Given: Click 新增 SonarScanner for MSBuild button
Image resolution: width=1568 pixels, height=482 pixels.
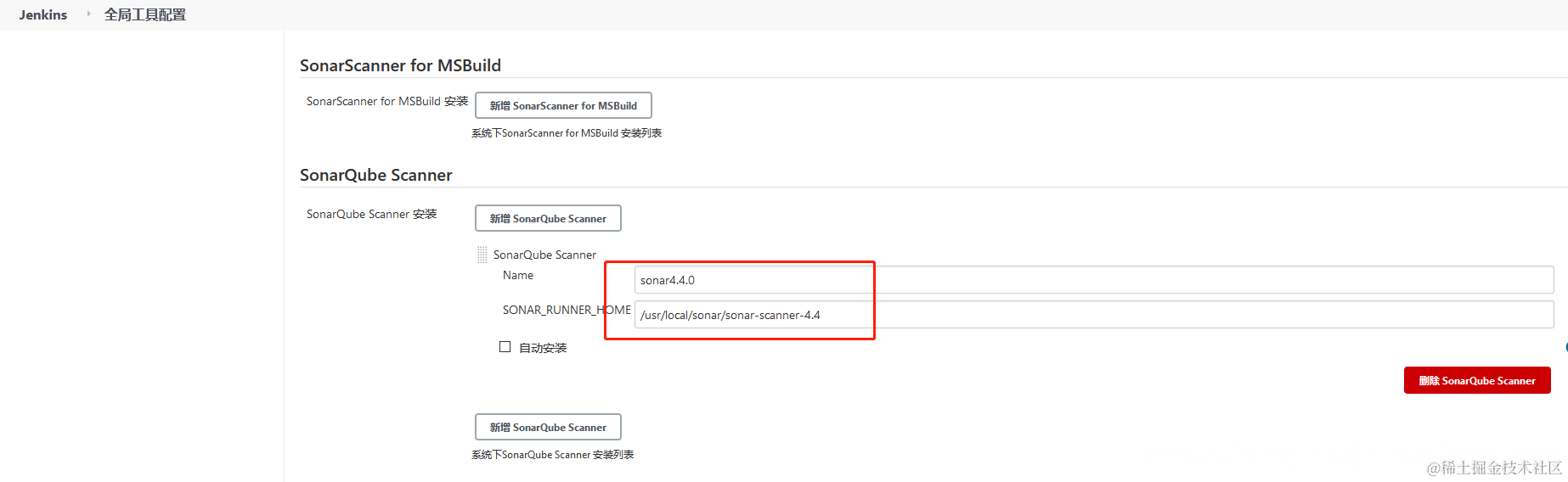Looking at the screenshot, I should click(563, 105).
